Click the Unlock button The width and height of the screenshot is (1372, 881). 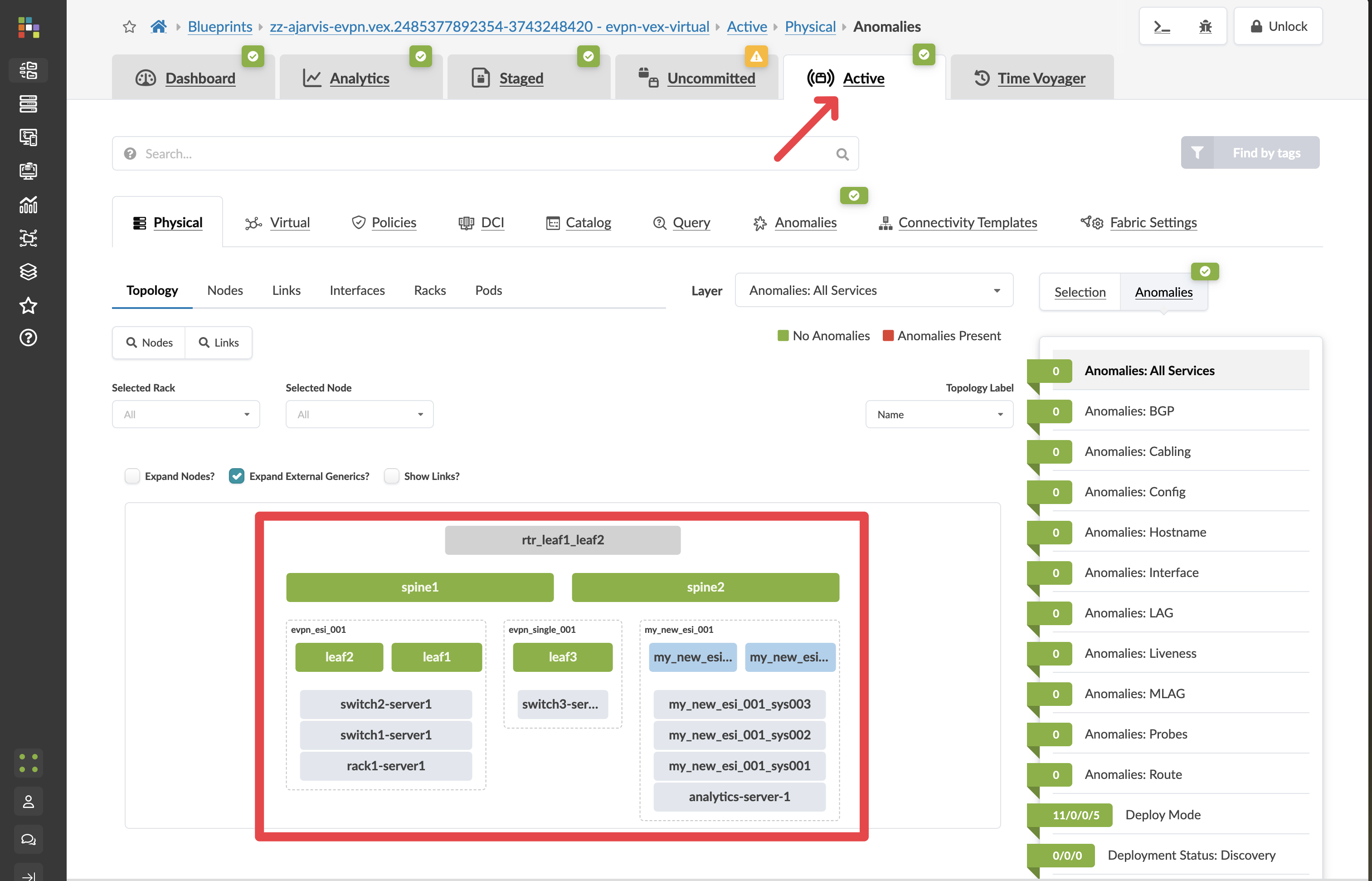pos(1278,26)
